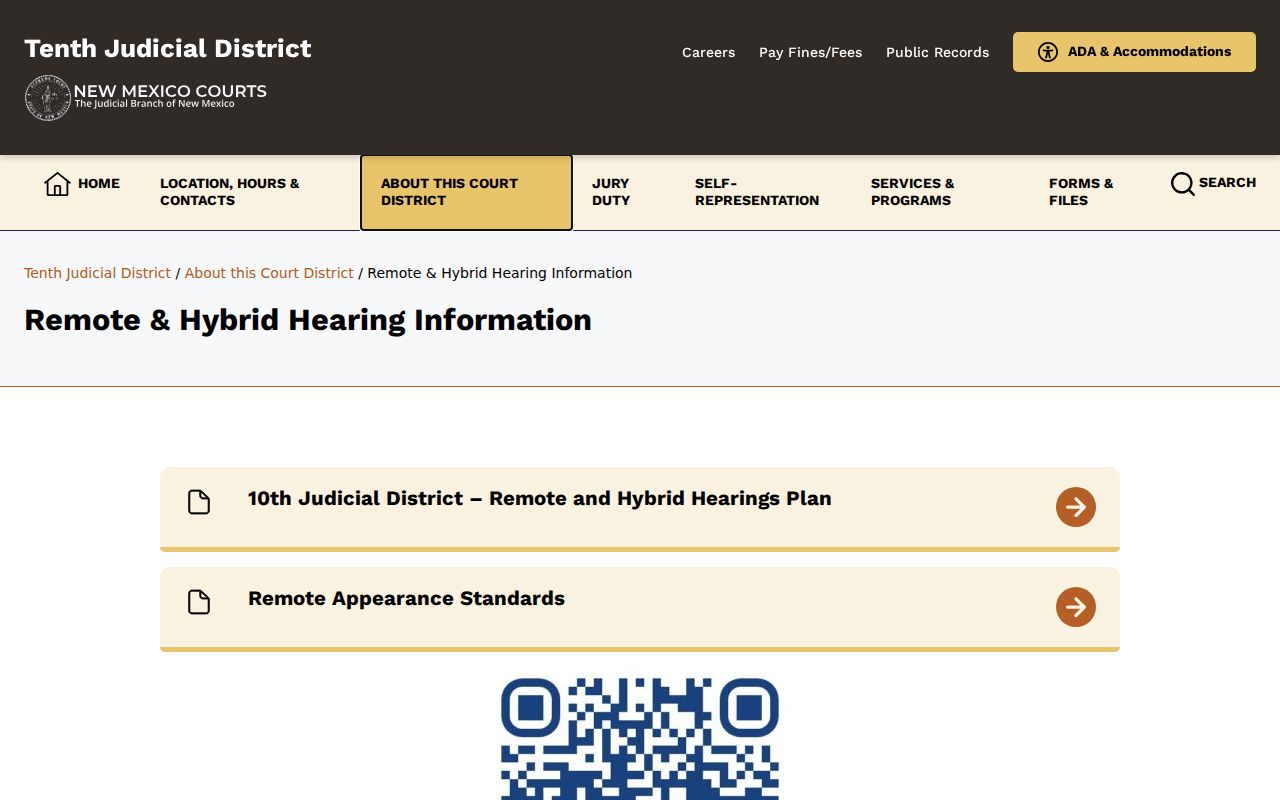
Task: Click orange arrow on Remote and Hybrid Hearings Plan
Action: [1076, 507]
